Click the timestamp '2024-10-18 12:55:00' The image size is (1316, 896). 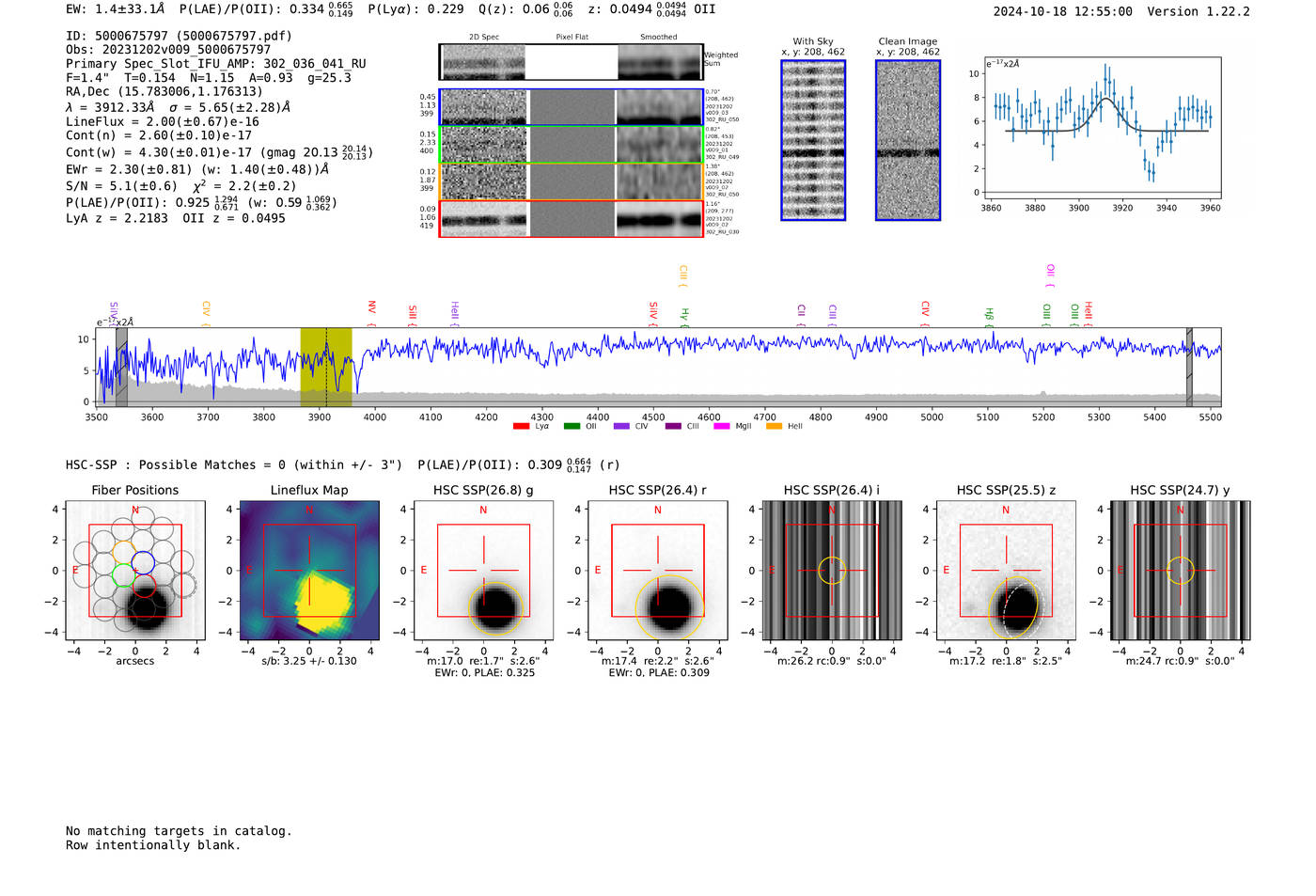click(x=1063, y=12)
